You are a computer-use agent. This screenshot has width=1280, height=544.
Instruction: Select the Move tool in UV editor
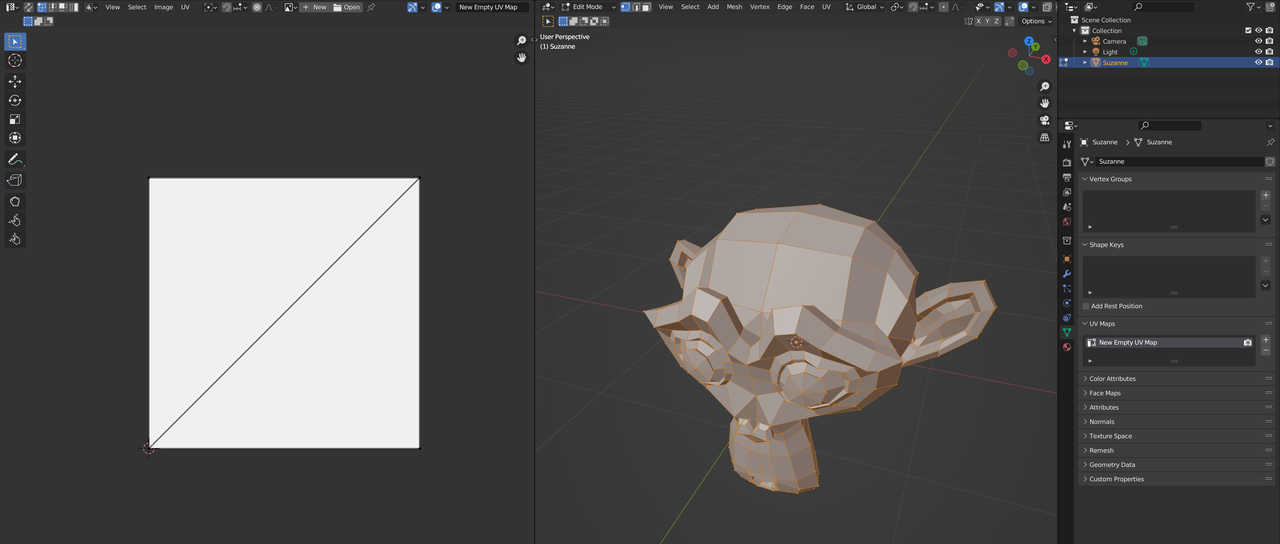pos(15,82)
